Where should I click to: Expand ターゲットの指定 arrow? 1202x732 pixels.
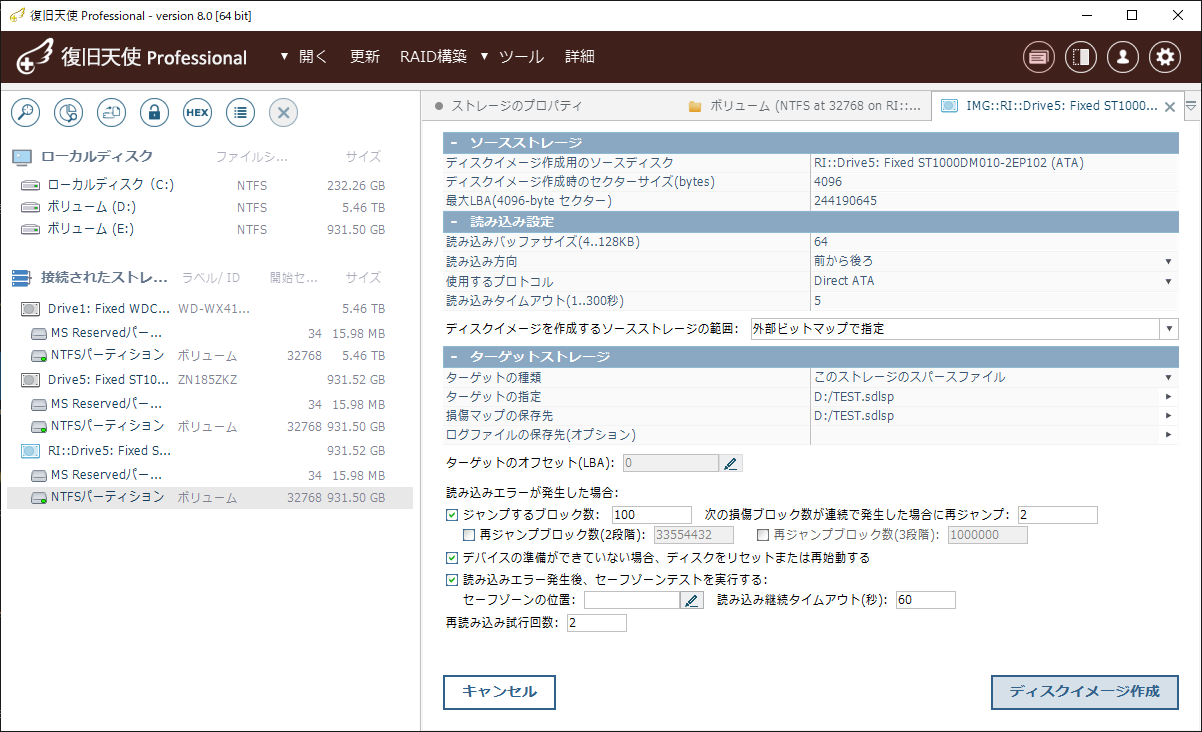[1168, 397]
